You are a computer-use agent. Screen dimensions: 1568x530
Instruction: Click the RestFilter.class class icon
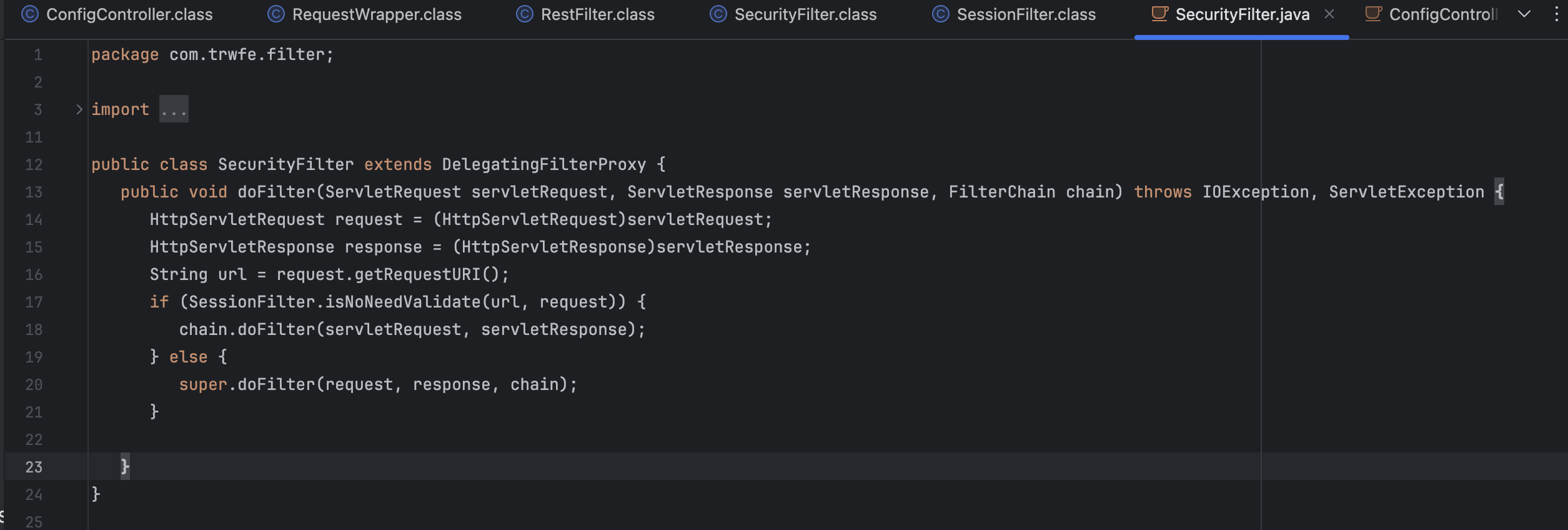coord(525,14)
